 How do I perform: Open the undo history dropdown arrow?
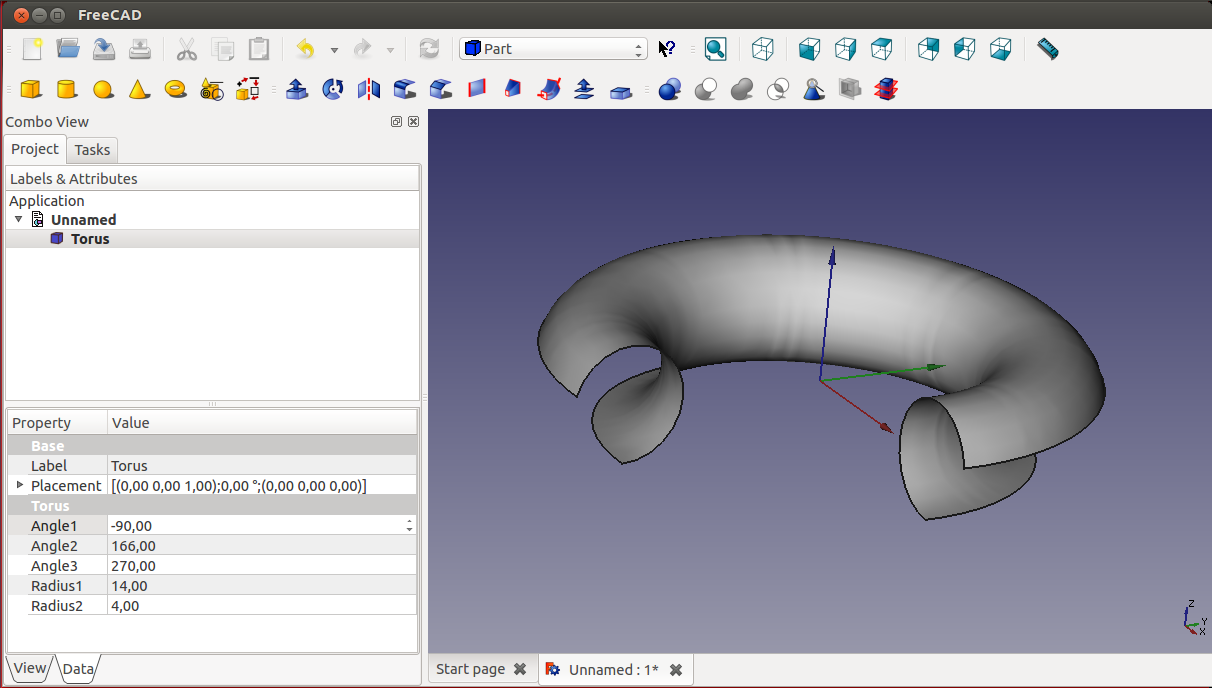click(334, 49)
